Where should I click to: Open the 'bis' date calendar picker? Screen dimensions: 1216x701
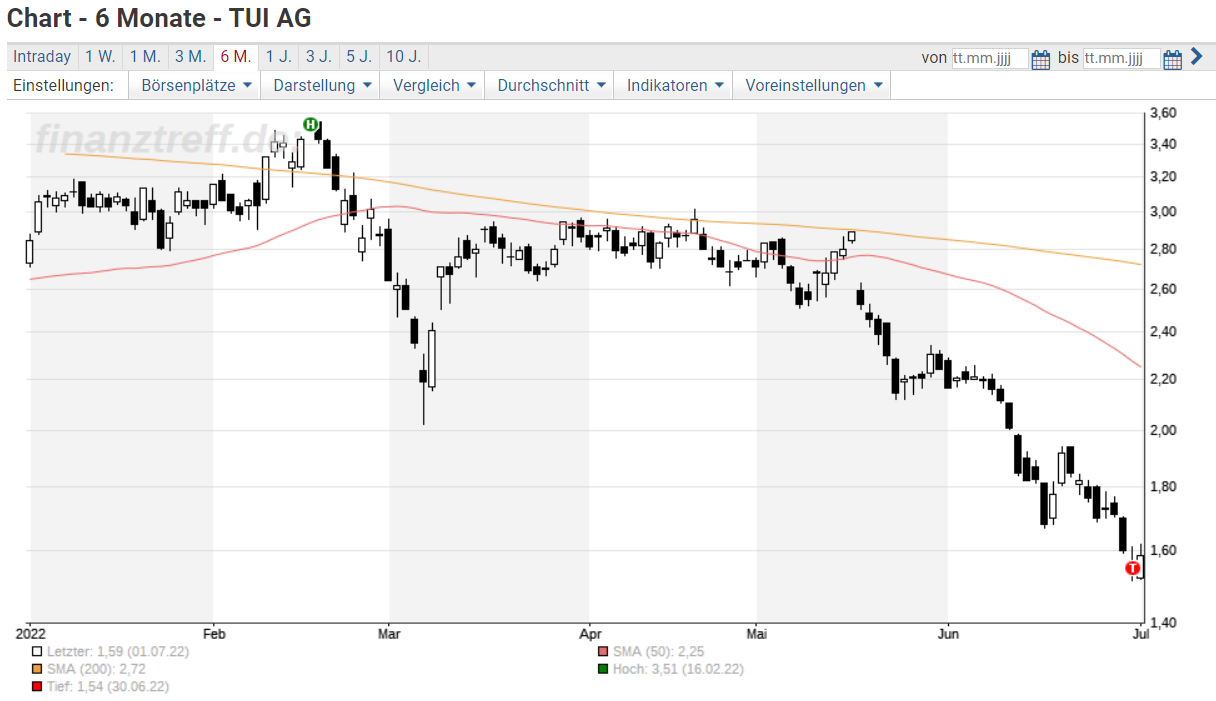pos(1173,58)
